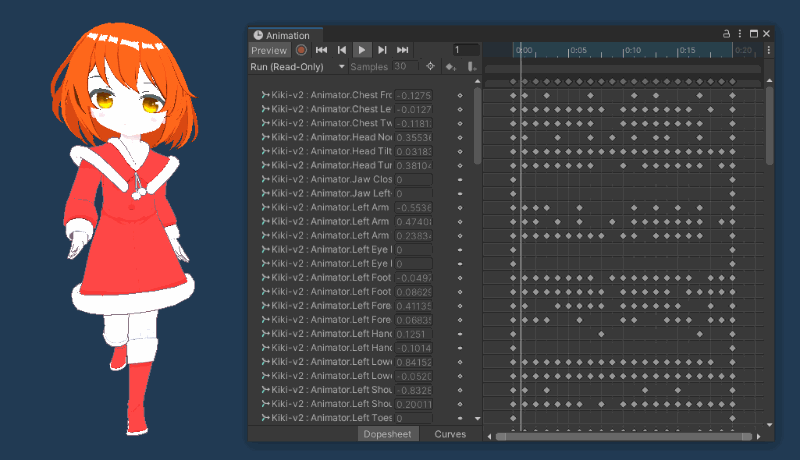
Task: Select the last keyframe in the Jaw Clos row
Action: tap(732, 180)
